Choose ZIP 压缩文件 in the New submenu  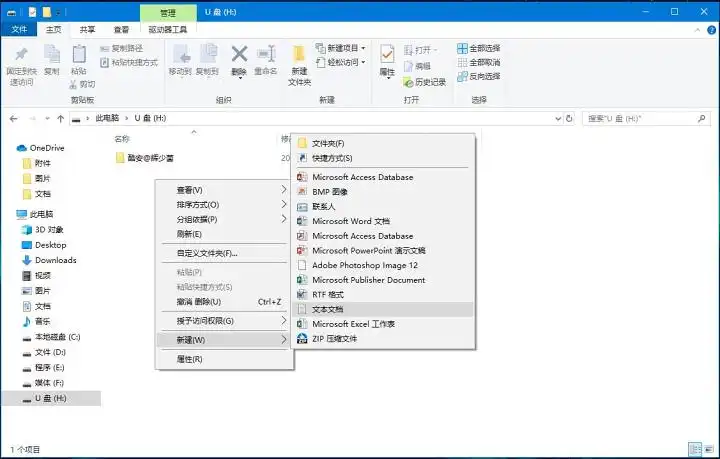pos(334,339)
